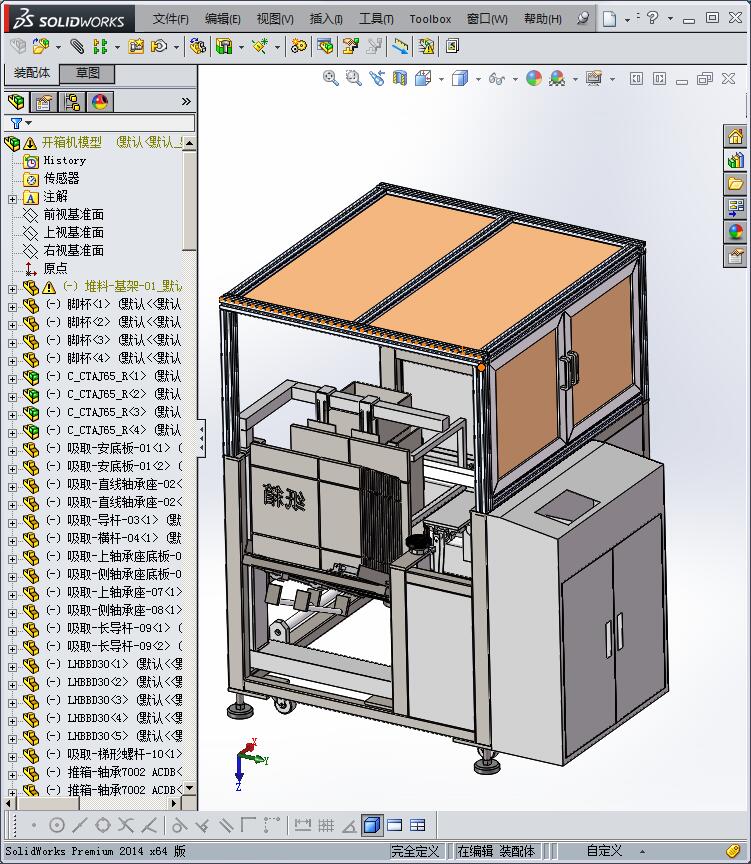Expand the 吸取-梯形螺杆-10<1> node
The height and width of the screenshot is (864, 751).
pos(13,757)
